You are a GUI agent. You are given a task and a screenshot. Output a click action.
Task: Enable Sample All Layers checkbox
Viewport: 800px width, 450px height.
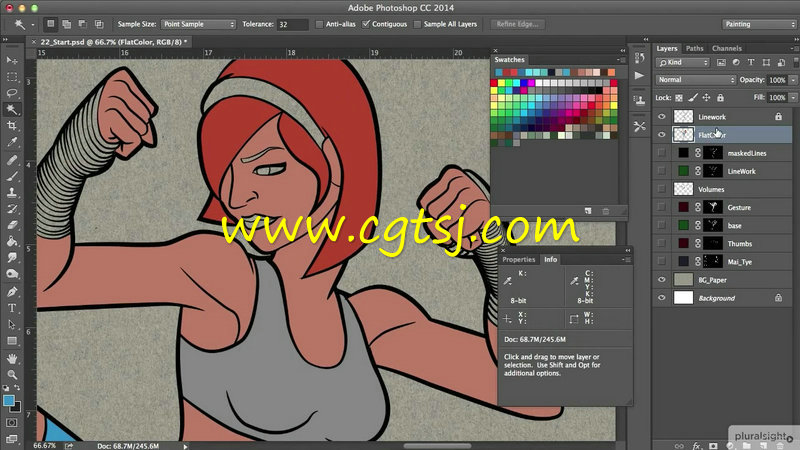pyautogui.click(x=417, y=24)
